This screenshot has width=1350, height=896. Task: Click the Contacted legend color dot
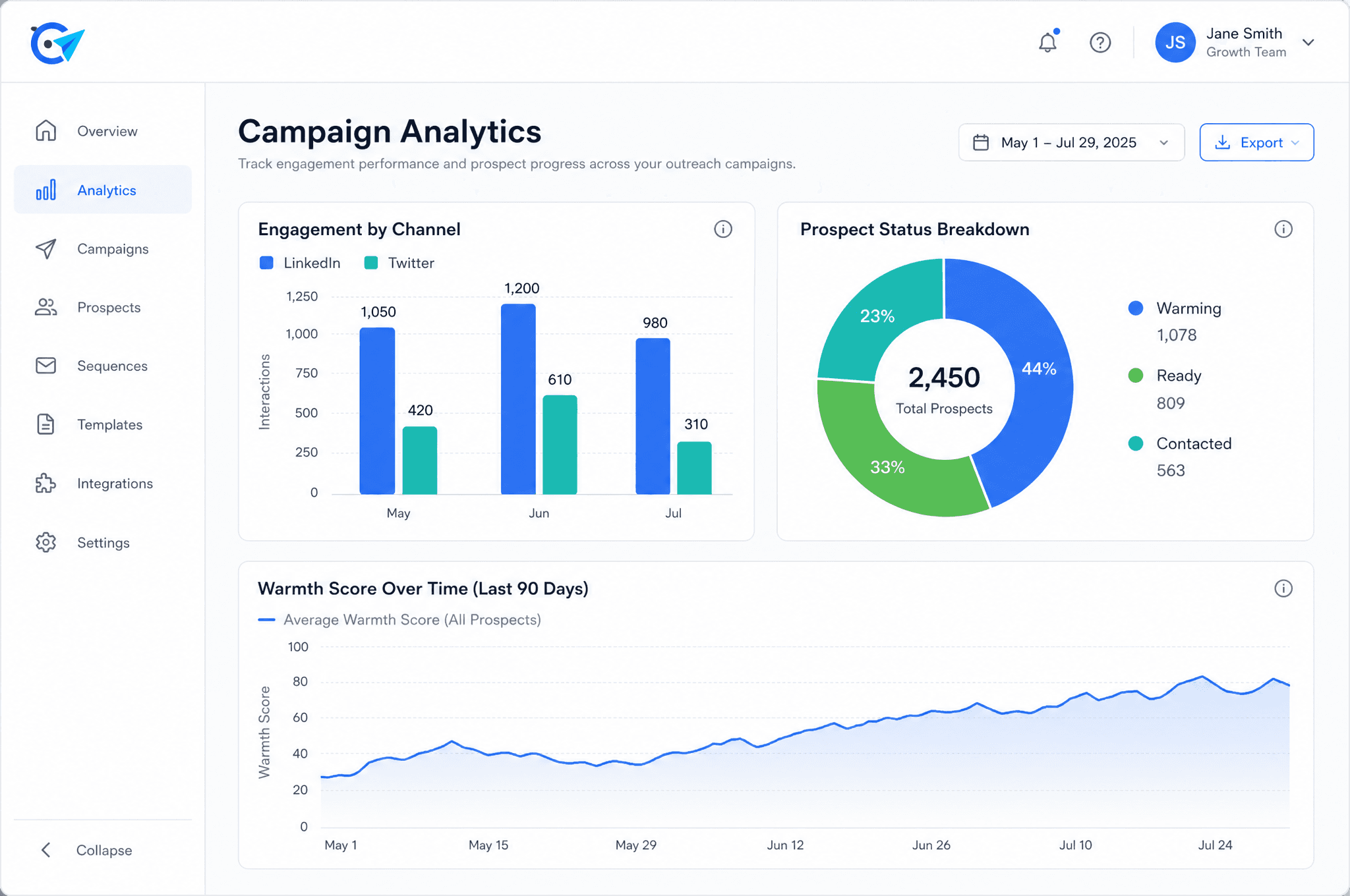[1135, 443]
